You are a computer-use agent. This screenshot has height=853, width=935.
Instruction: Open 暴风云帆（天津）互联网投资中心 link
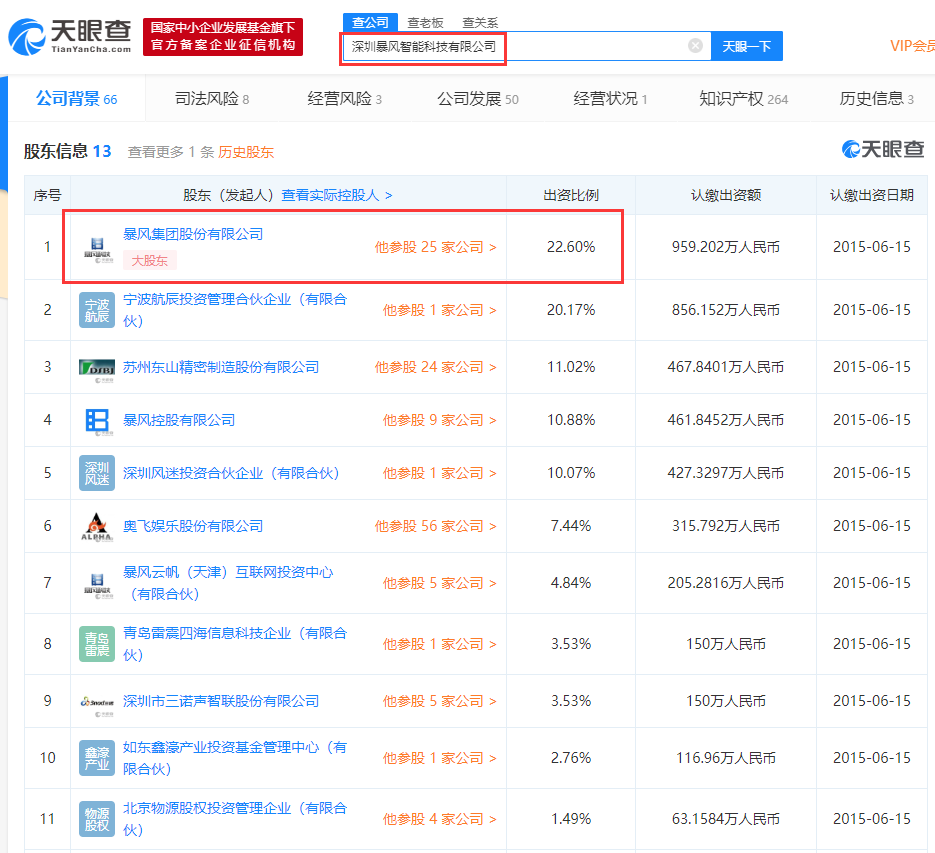pyautogui.click(x=228, y=583)
